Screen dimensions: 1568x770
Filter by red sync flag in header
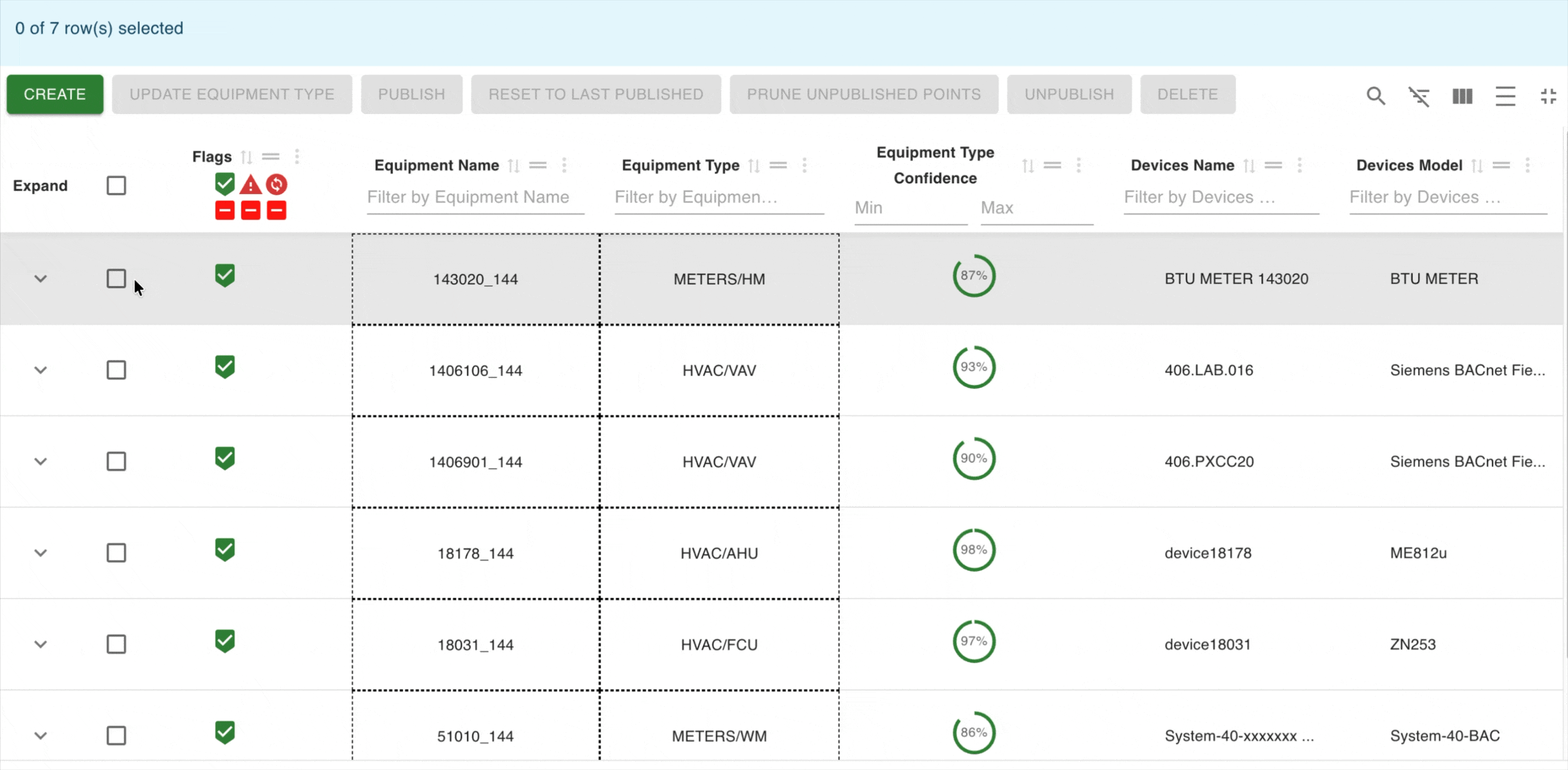[x=276, y=184]
